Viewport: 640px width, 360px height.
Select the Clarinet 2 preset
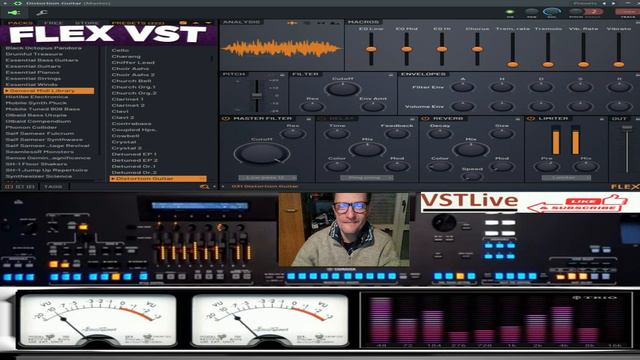click(128, 105)
